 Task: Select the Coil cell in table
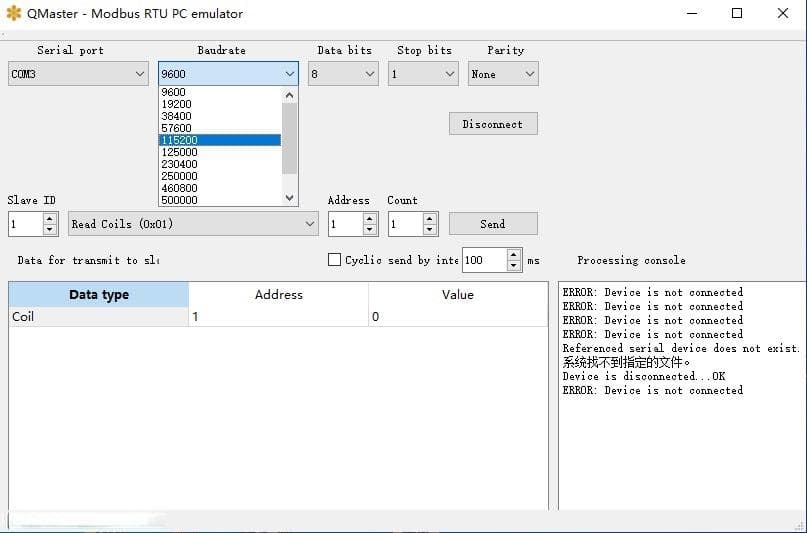(99, 316)
